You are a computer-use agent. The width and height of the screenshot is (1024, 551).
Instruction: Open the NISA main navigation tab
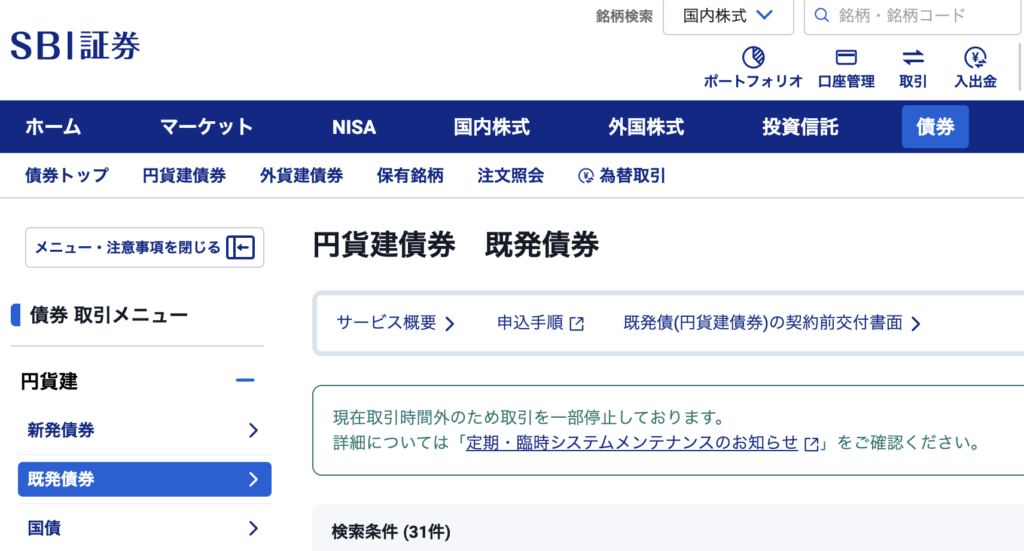(x=354, y=127)
